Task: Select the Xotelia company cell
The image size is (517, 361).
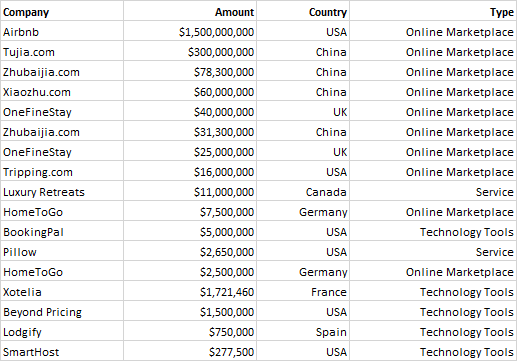Action: pos(62,291)
